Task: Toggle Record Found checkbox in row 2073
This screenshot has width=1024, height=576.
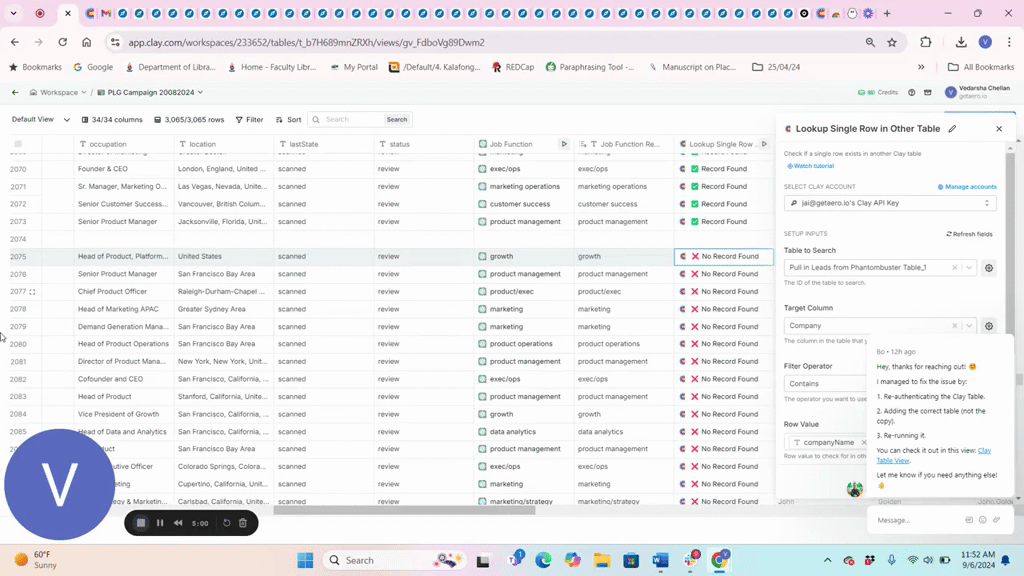Action: (695, 222)
